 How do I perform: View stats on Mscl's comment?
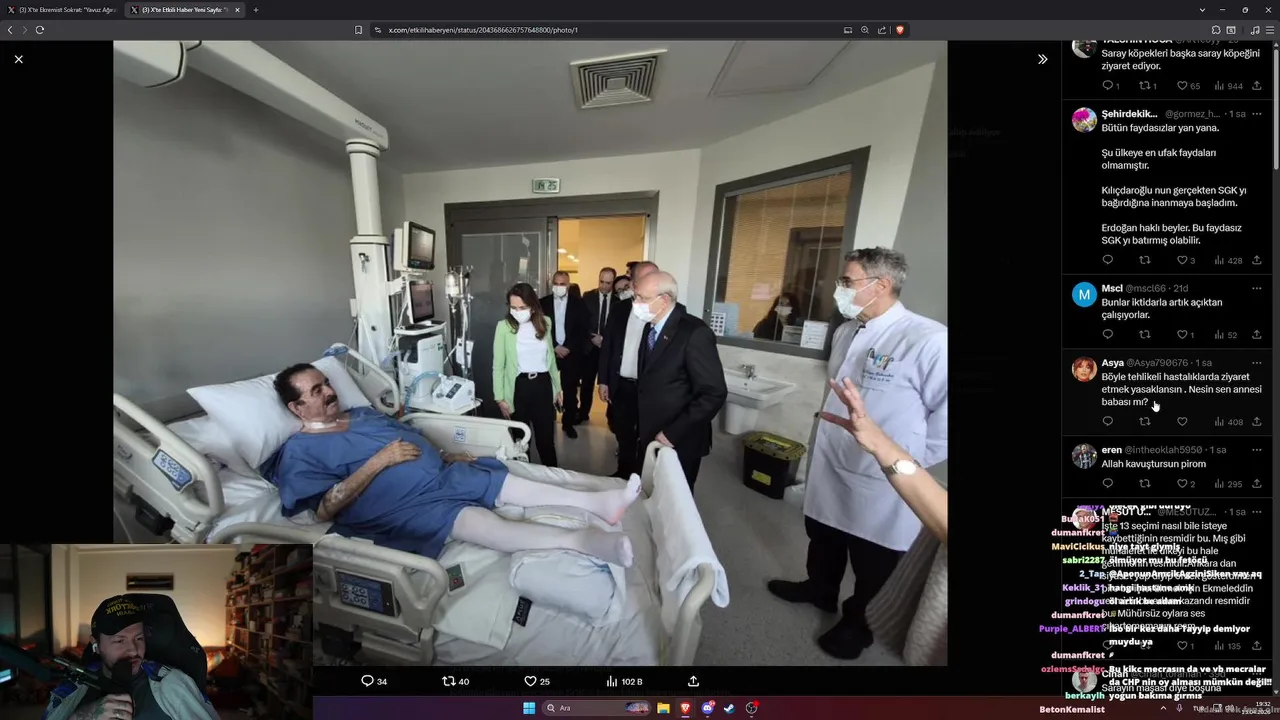(x=1226, y=334)
